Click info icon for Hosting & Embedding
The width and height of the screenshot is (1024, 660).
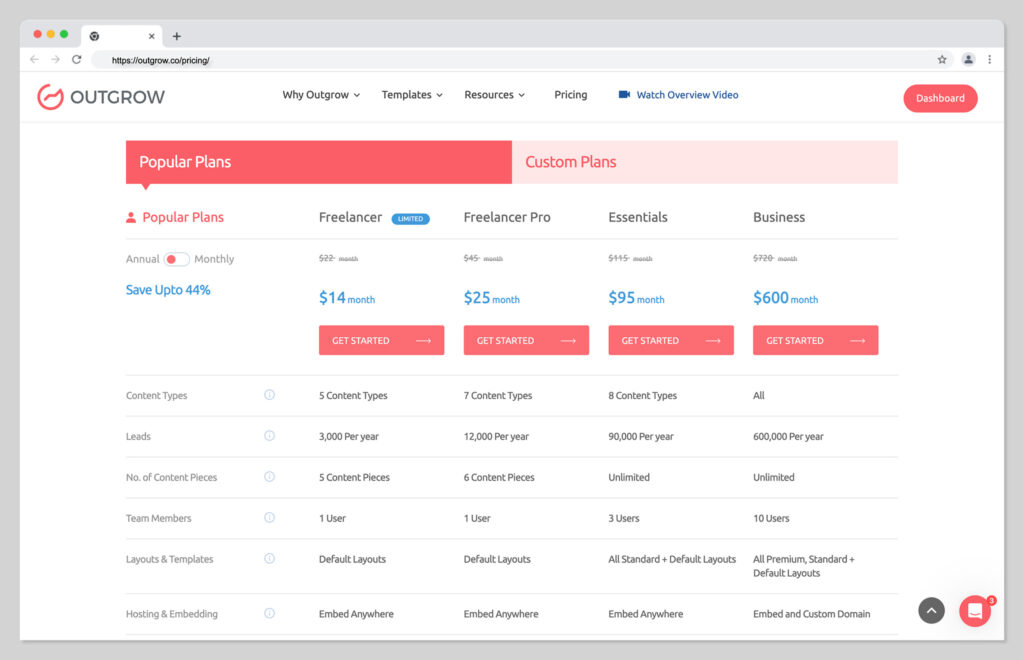click(x=269, y=614)
